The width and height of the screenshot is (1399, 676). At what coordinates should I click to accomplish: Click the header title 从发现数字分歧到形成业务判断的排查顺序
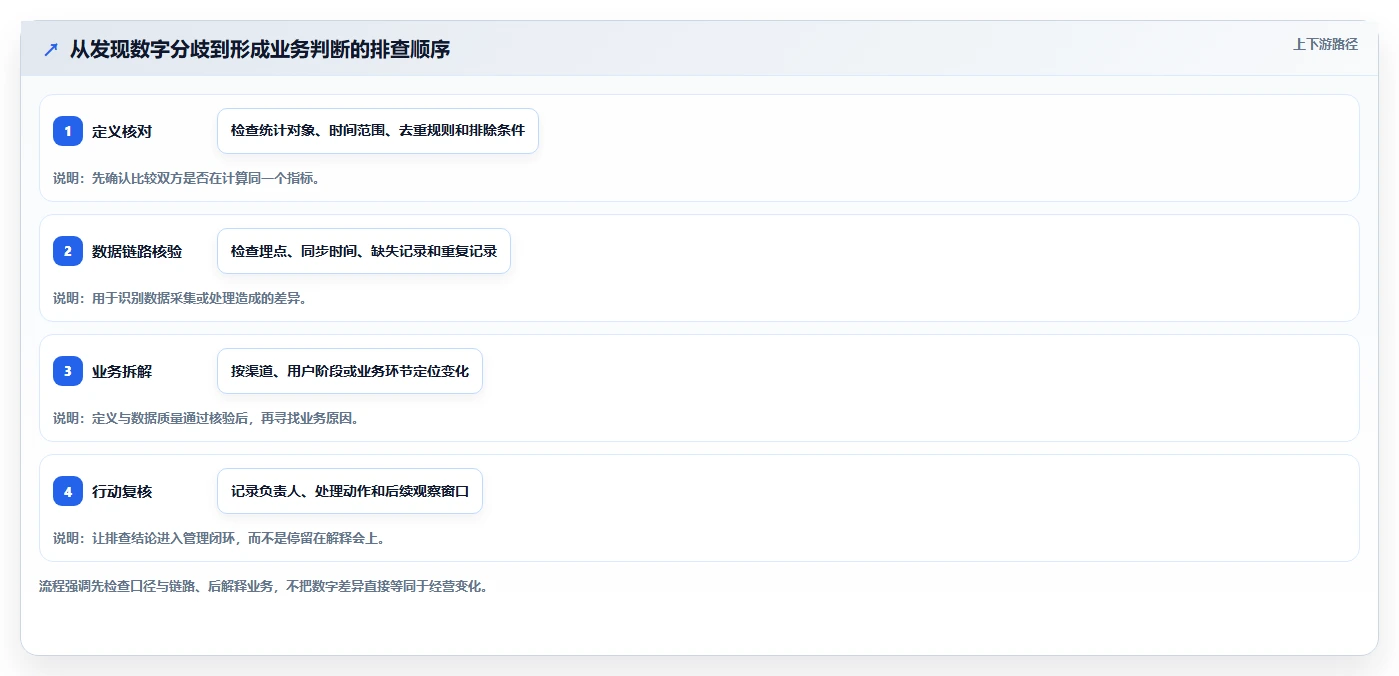click(260, 49)
